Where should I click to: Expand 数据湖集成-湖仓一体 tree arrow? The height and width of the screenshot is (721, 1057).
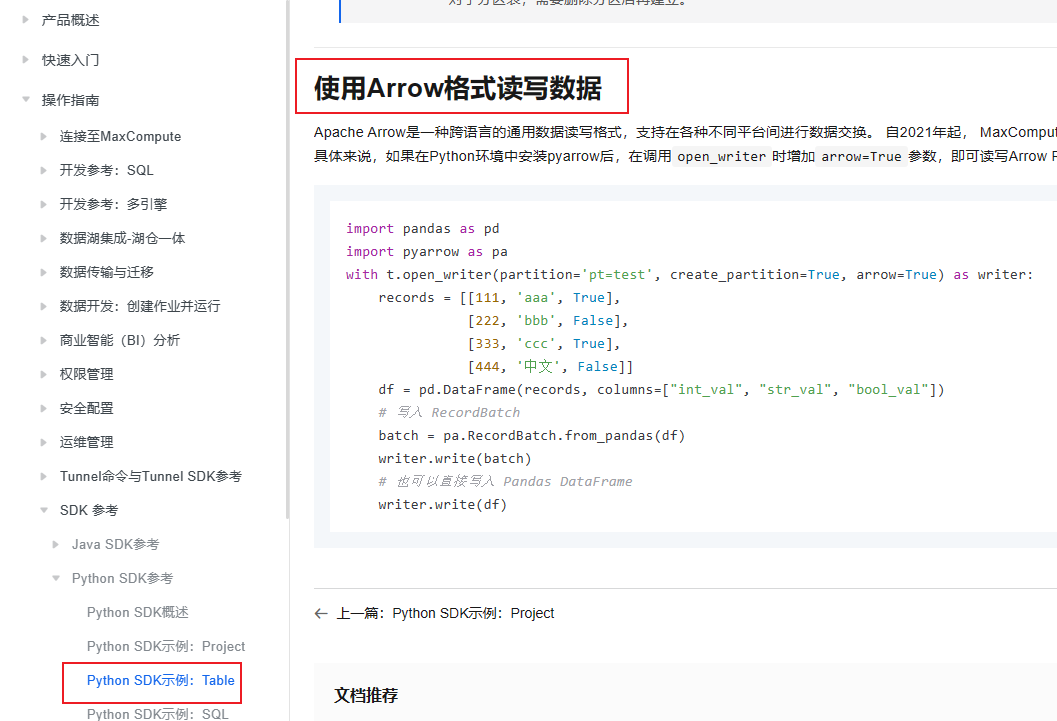click(44, 238)
